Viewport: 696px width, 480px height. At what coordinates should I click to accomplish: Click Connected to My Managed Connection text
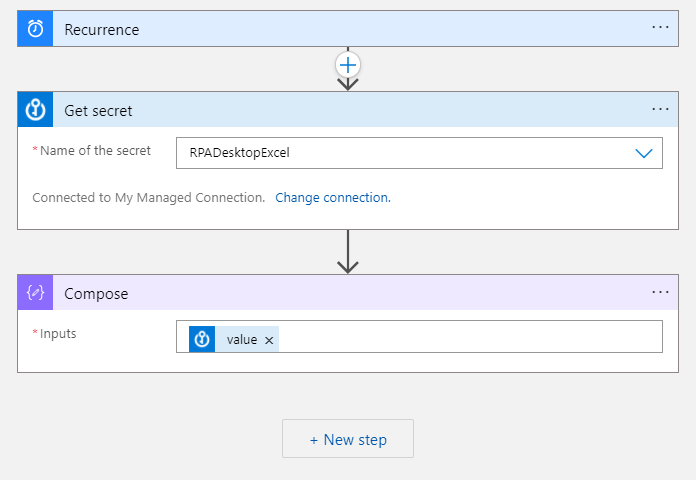(149, 198)
